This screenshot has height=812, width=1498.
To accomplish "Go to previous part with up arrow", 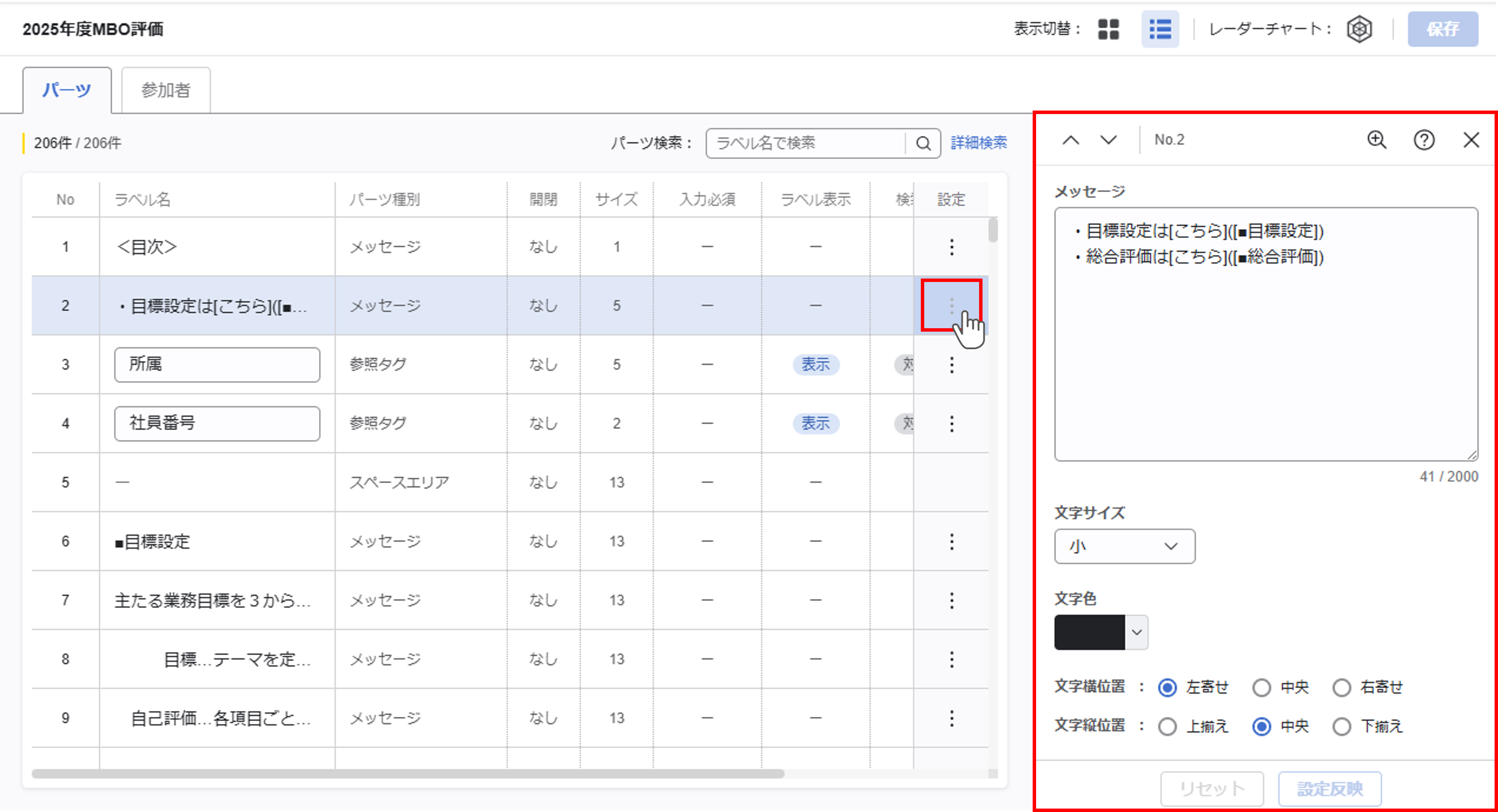I will point(1070,140).
